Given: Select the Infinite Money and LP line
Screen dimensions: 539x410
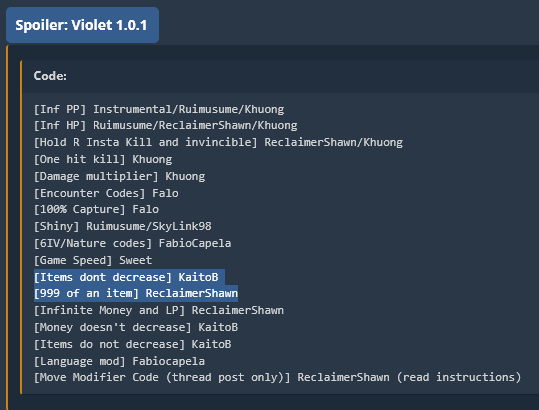Looking at the screenshot, I should click(159, 310).
